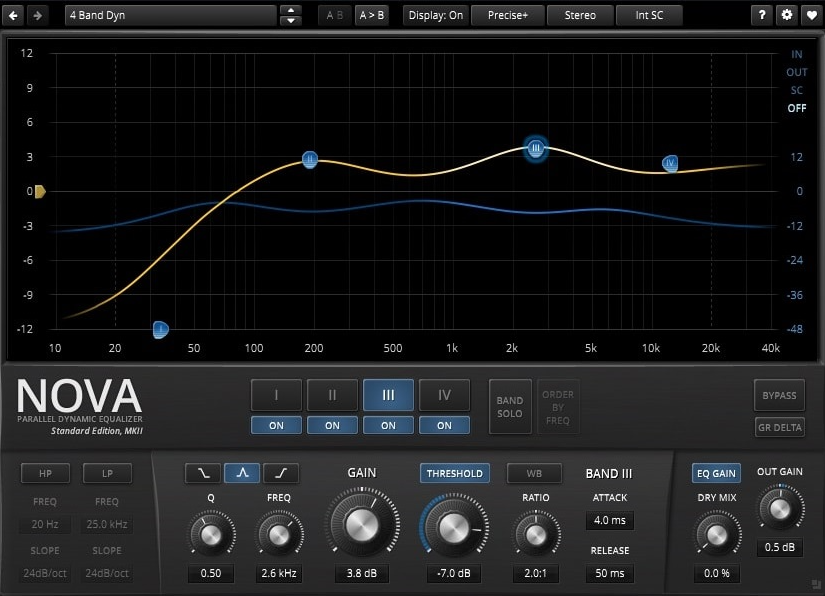Open the Precise+ quality selector
Image resolution: width=825 pixels, height=596 pixels.
tap(507, 15)
